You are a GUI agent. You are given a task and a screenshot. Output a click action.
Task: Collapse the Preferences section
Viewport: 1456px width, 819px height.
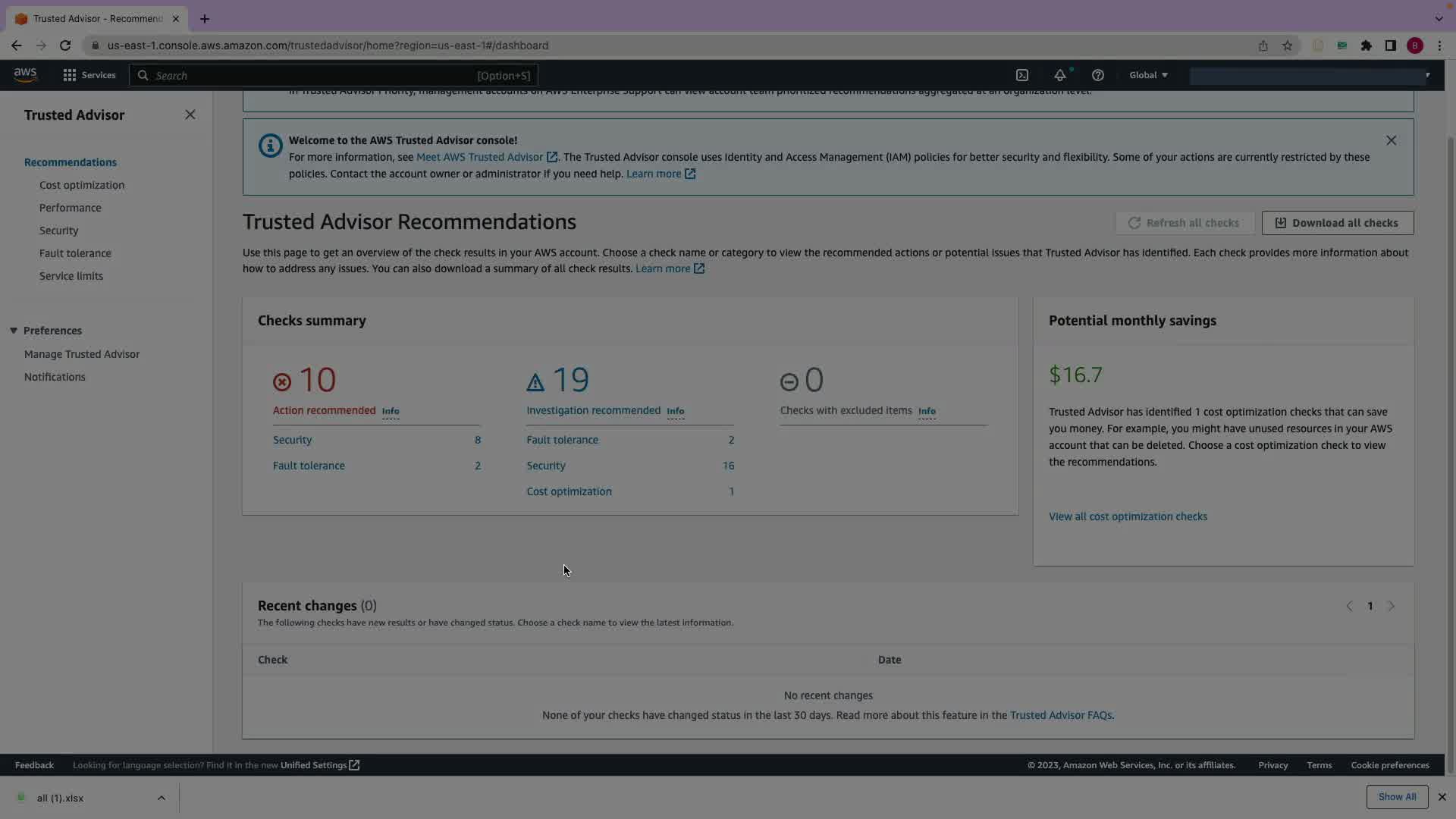tap(14, 331)
